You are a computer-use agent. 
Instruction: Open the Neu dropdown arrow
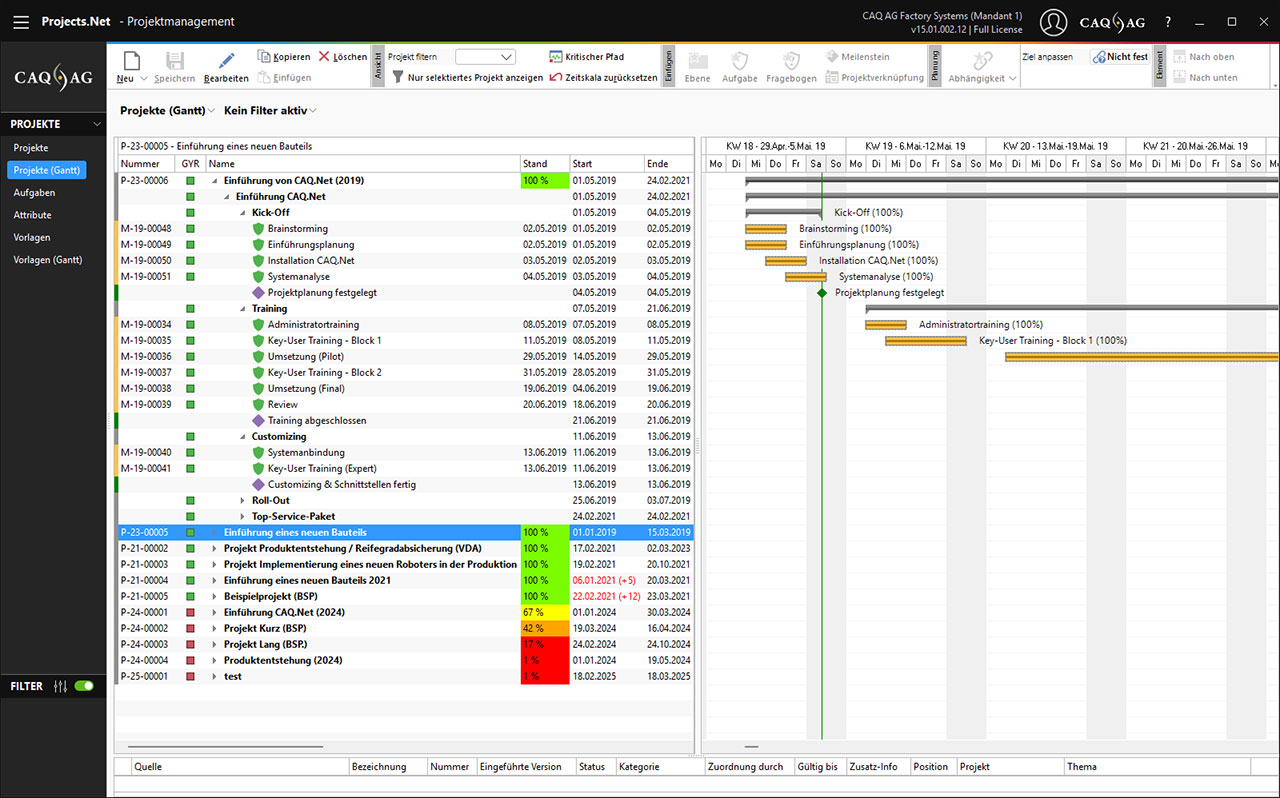coord(143,78)
